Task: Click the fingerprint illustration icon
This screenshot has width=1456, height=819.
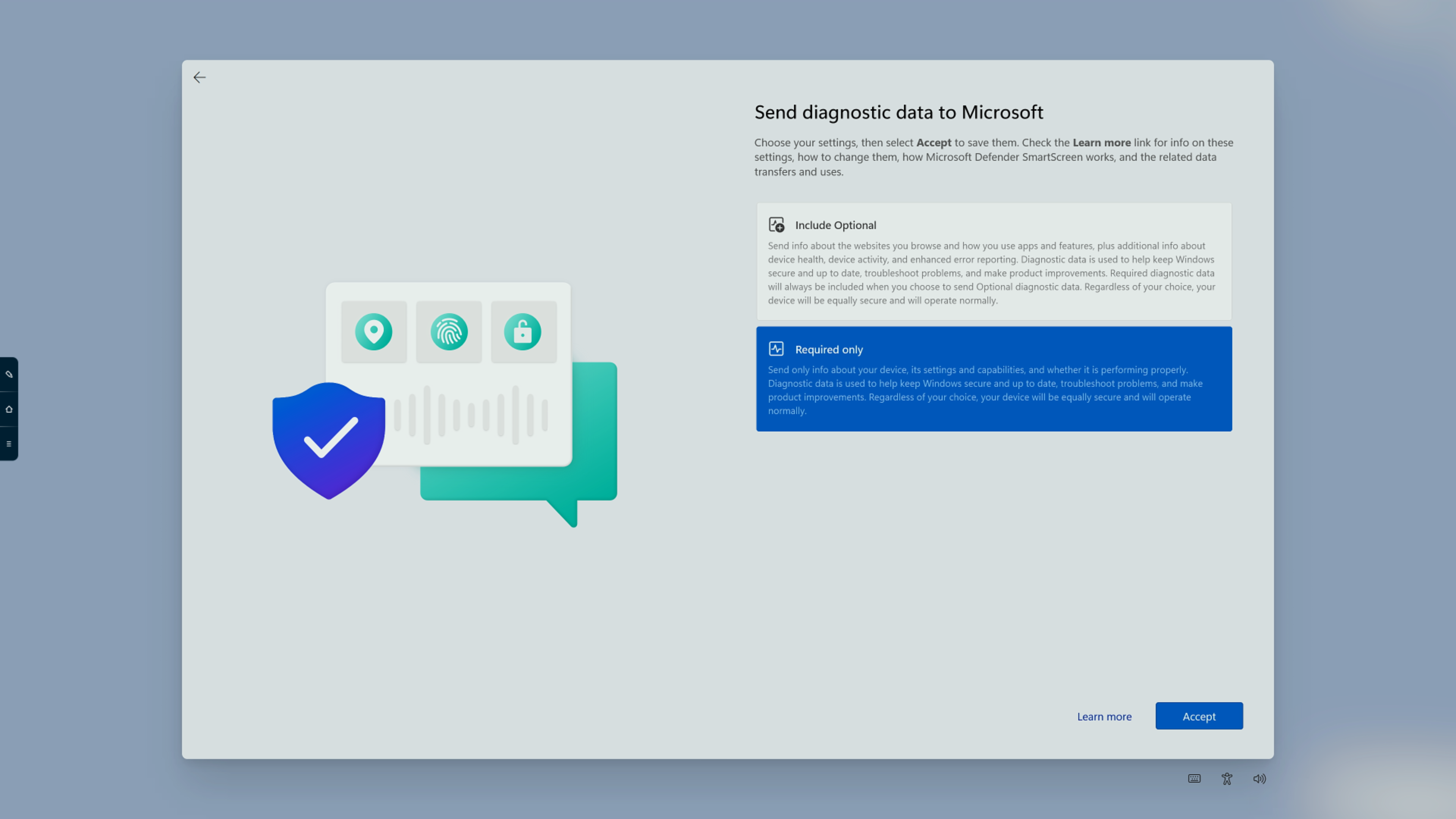Action: click(449, 332)
